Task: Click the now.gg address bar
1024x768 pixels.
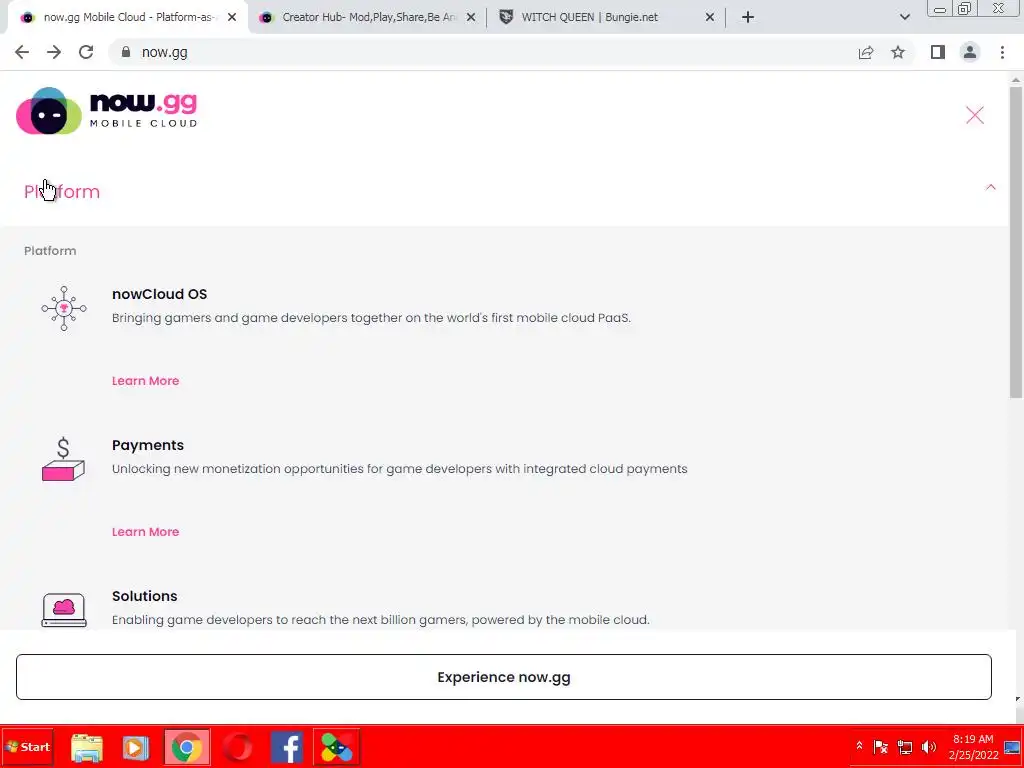Action: (x=483, y=52)
